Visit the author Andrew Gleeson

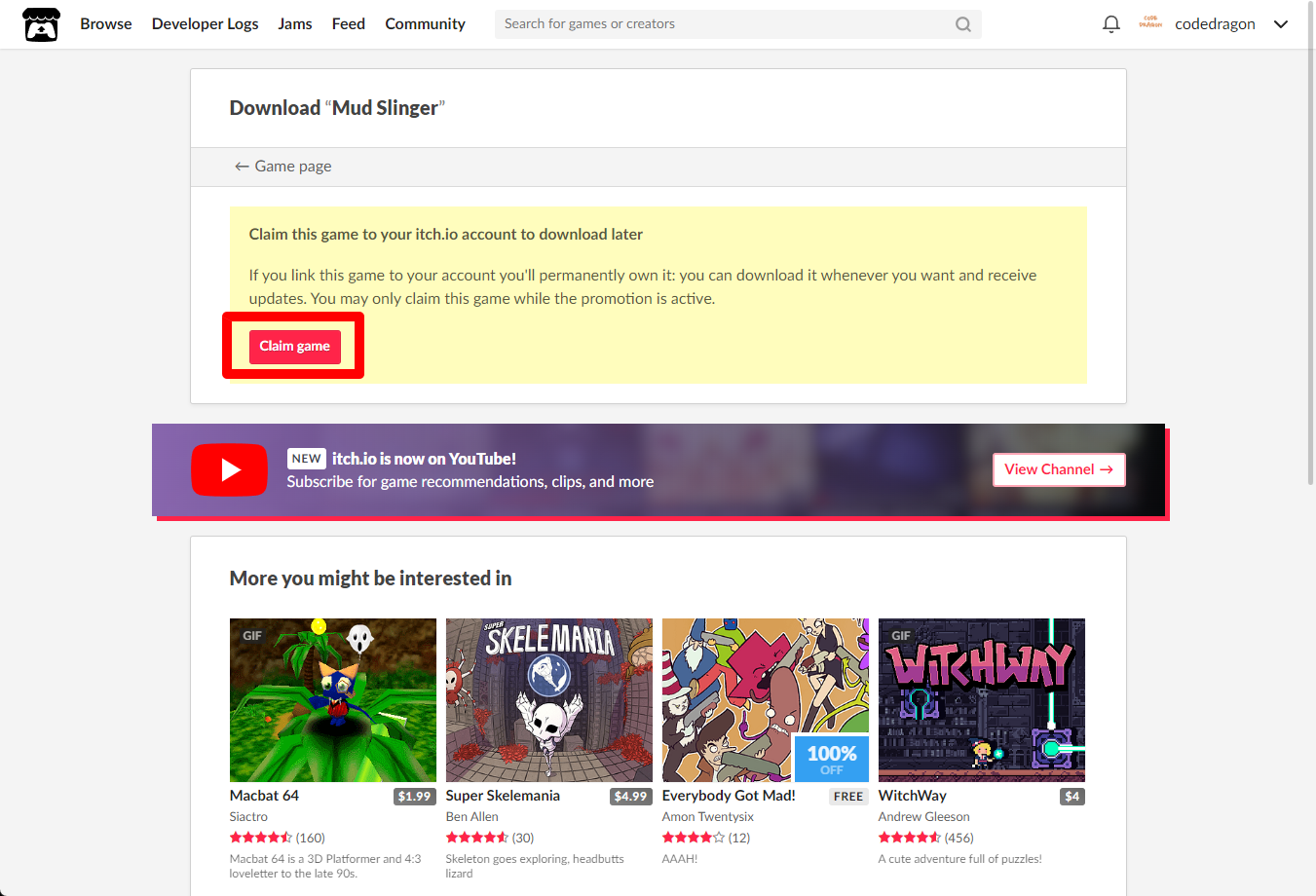click(x=924, y=817)
